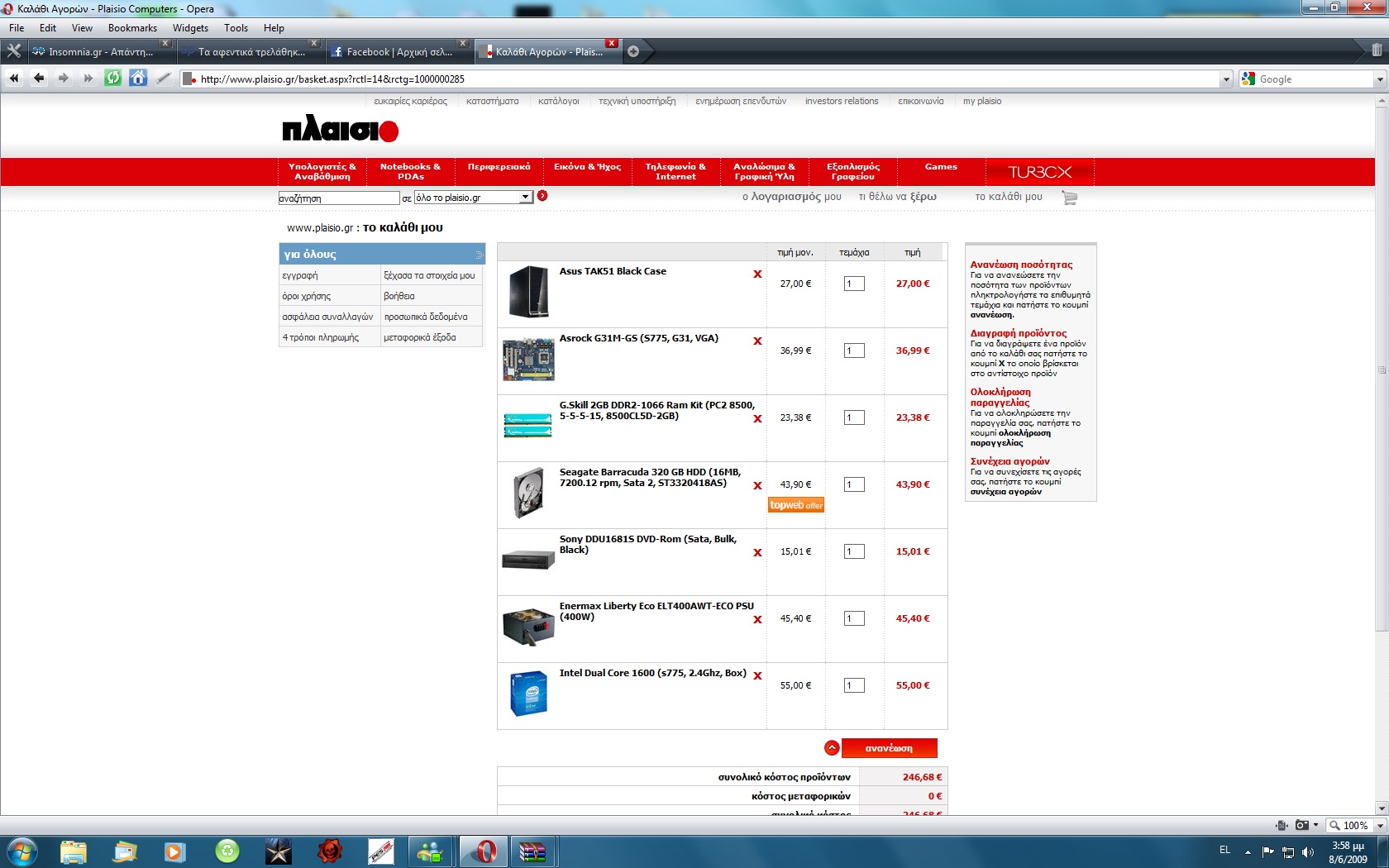
Task: Click the Seagate Barracuda hard drive thumbnail
Action: [528, 494]
